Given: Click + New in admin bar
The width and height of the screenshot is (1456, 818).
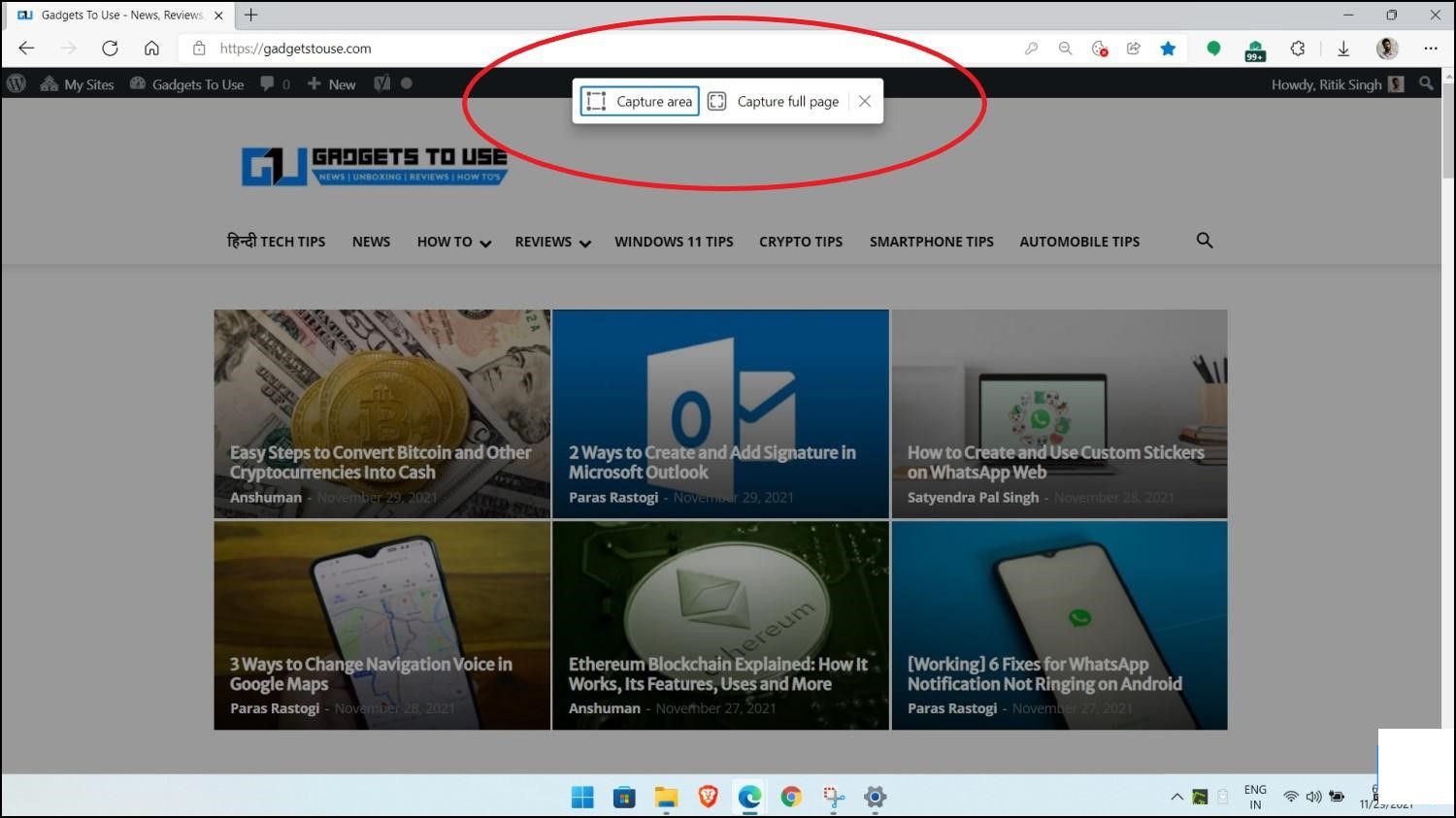Looking at the screenshot, I should (x=332, y=84).
